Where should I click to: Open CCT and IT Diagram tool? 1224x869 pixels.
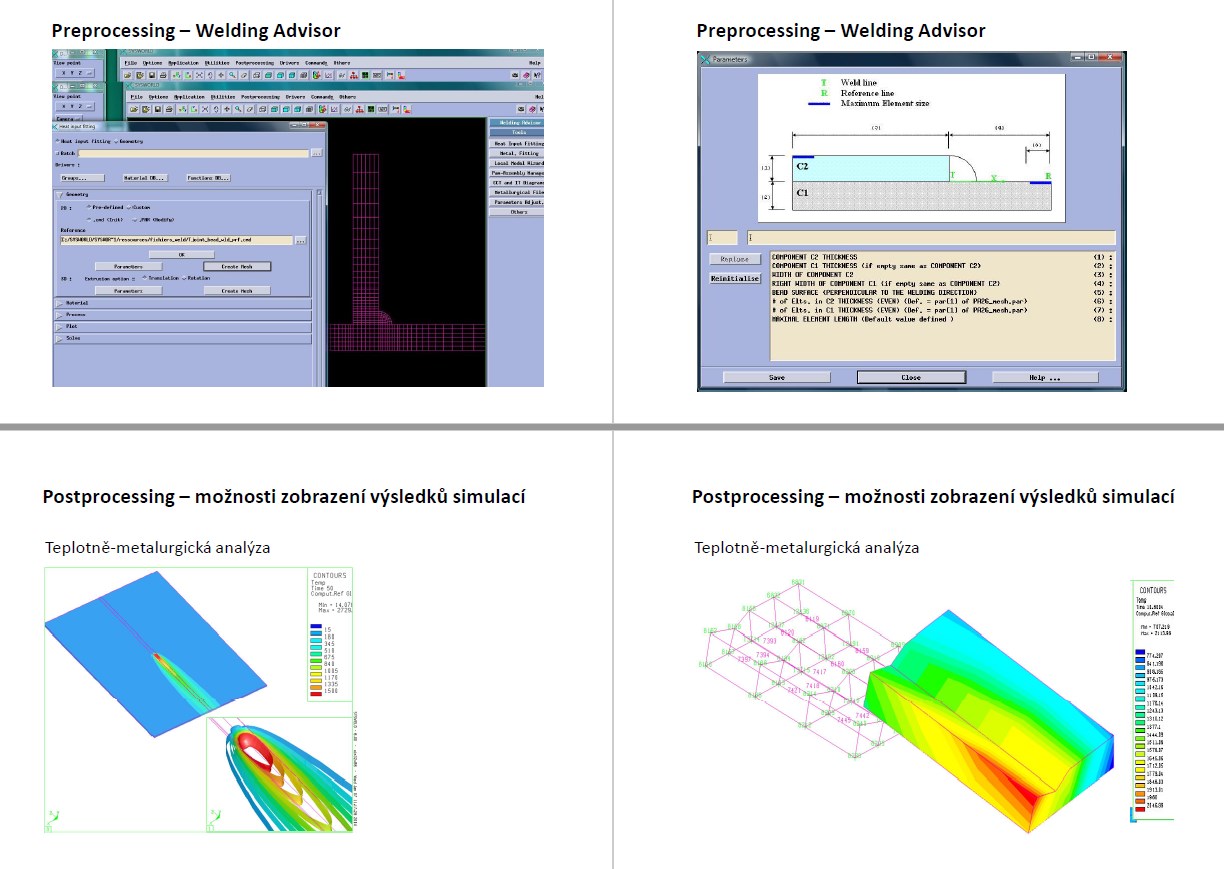tap(517, 183)
